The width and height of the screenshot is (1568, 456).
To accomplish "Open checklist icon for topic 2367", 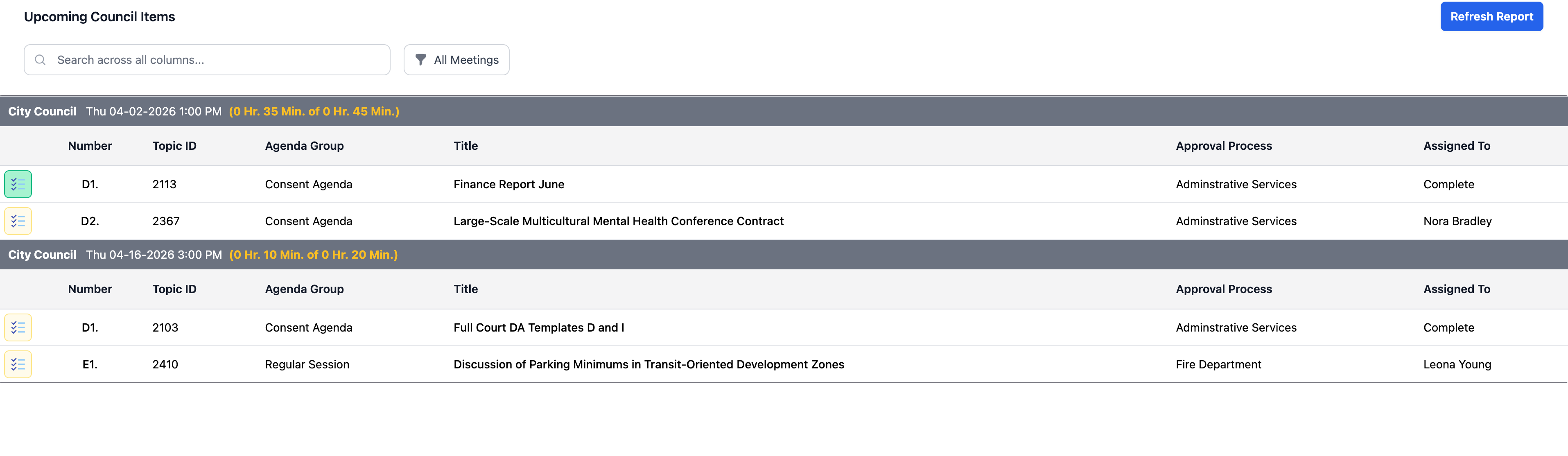I will 18,221.
